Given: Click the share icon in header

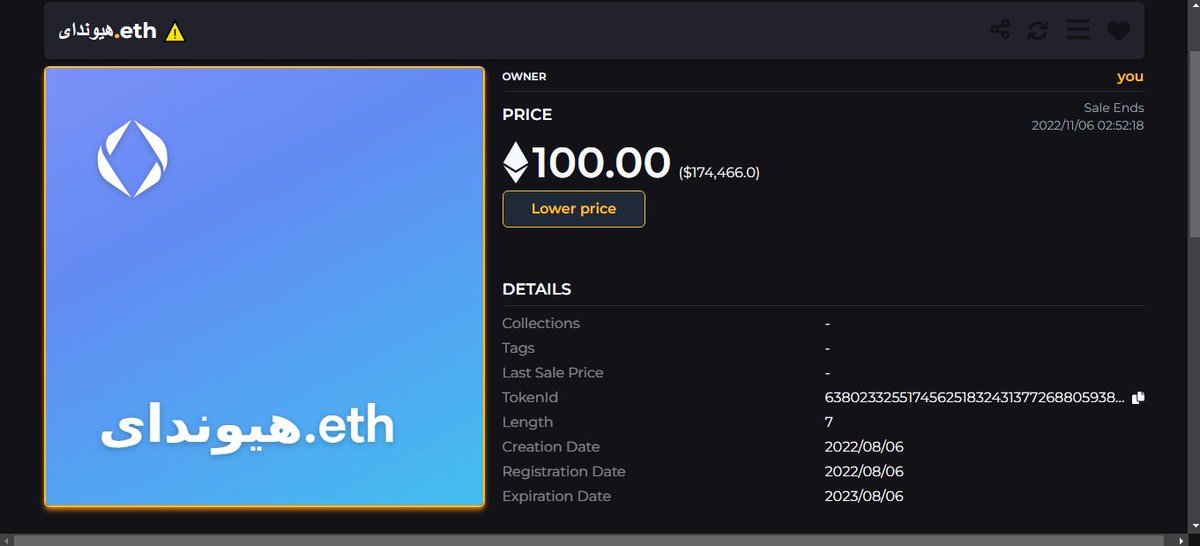Looking at the screenshot, I should pyautogui.click(x=999, y=30).
